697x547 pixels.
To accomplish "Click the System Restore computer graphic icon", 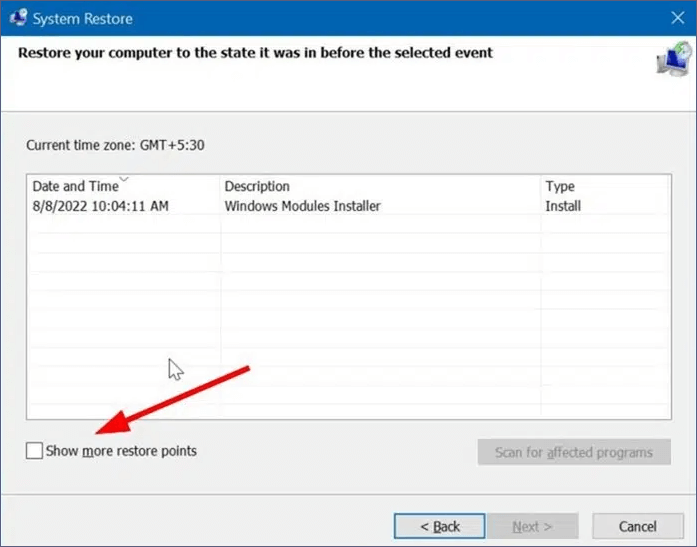I will pyautogui.click(x=674, y=59).
